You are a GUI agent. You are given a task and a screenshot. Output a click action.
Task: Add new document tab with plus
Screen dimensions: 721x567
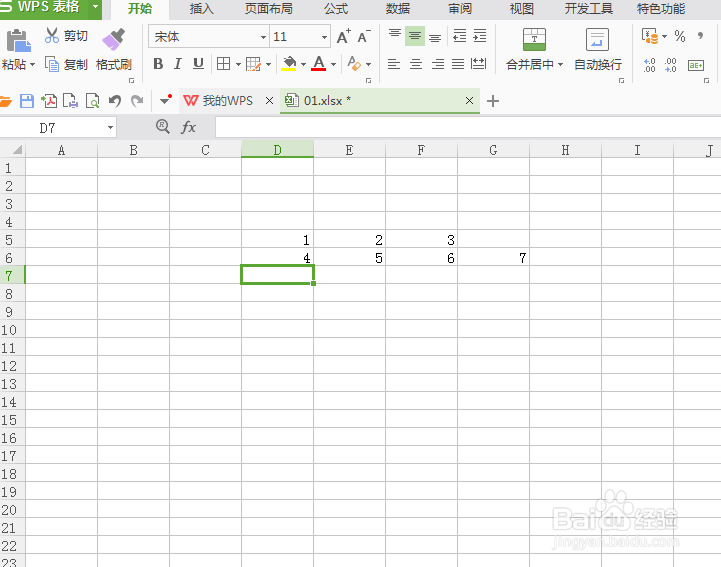[492, 101]
